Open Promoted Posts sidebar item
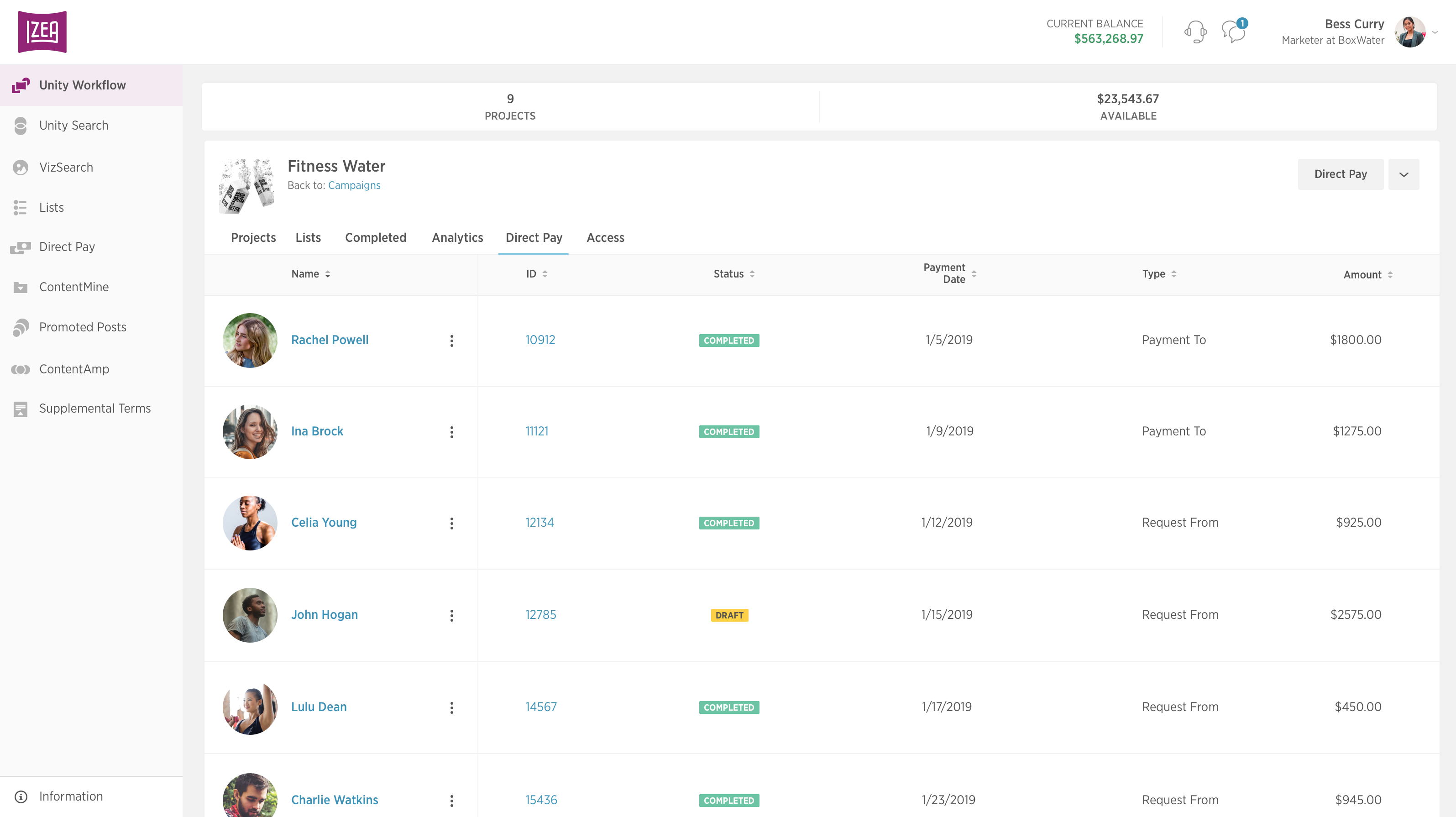Viewport: 1456px width, 817px height. pos(83,327)
